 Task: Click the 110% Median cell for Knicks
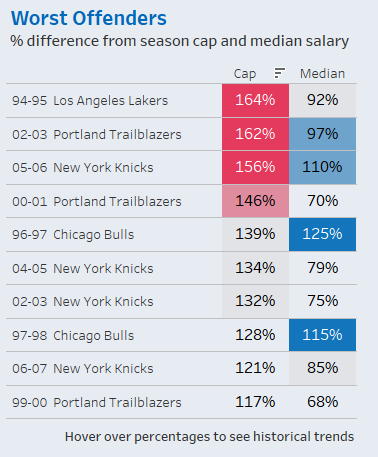pos(322,167)
